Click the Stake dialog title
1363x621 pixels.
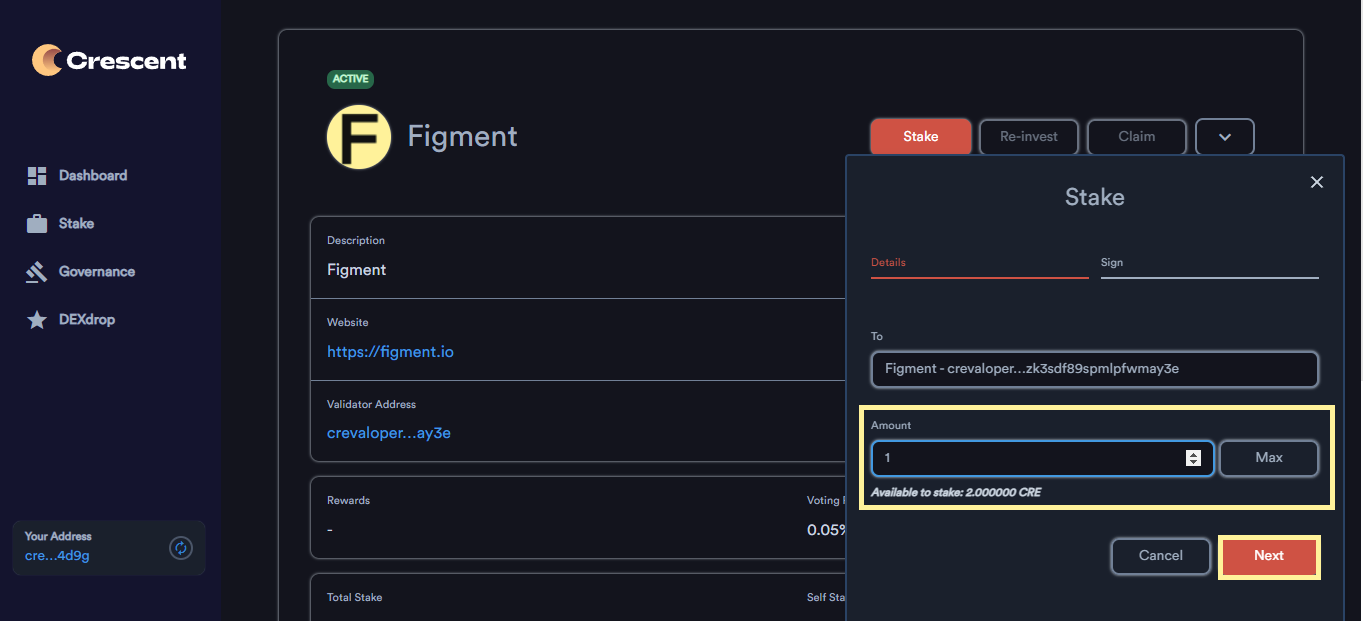pos(1095,197)
